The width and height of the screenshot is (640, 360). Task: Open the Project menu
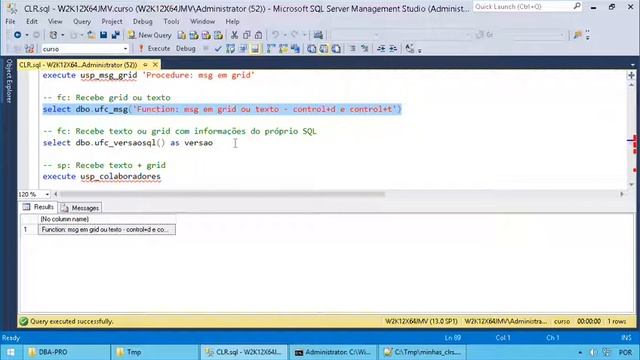[112, 22]
